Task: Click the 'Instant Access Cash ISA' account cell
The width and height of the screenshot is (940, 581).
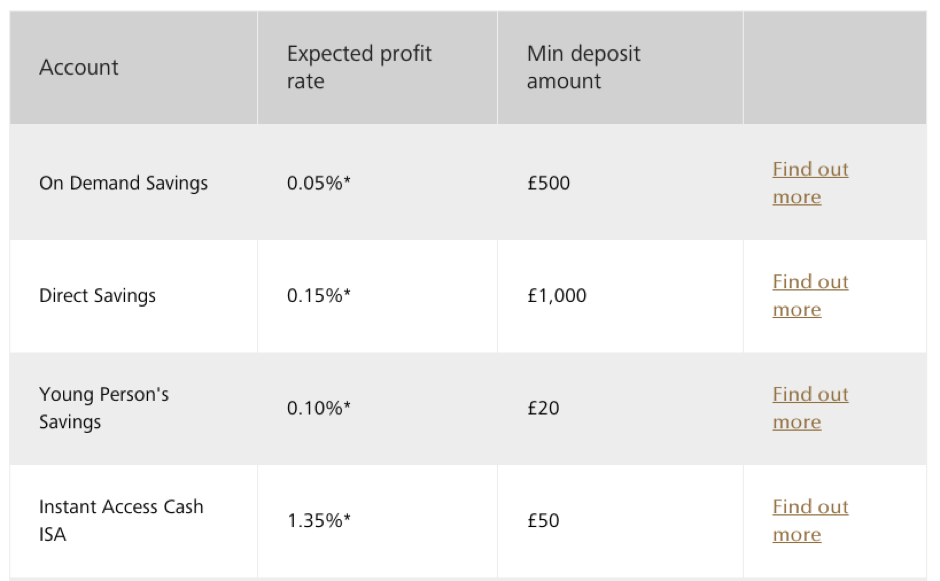Action: pos(120,521)
